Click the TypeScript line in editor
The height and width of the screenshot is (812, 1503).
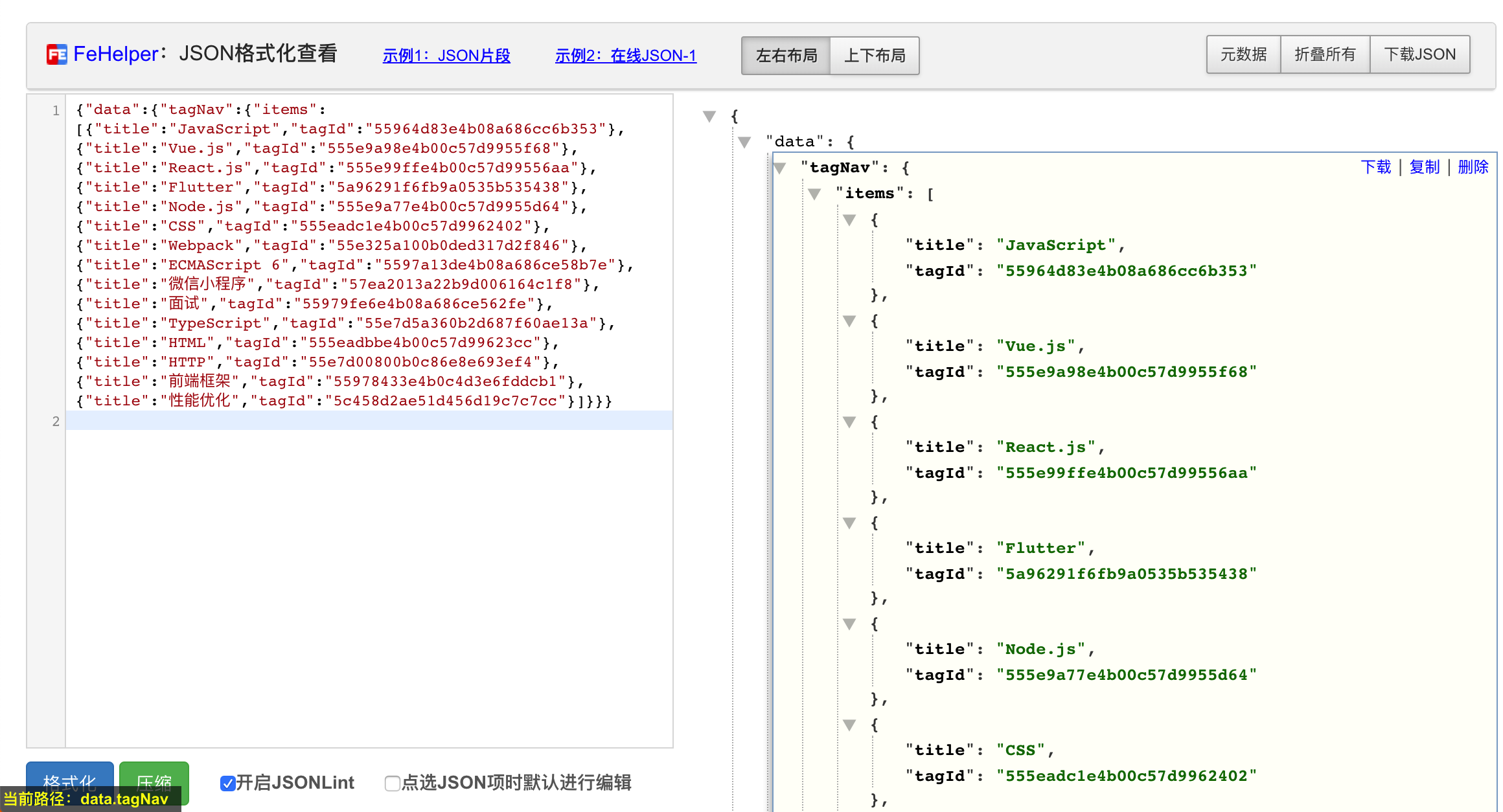point(345,324)
